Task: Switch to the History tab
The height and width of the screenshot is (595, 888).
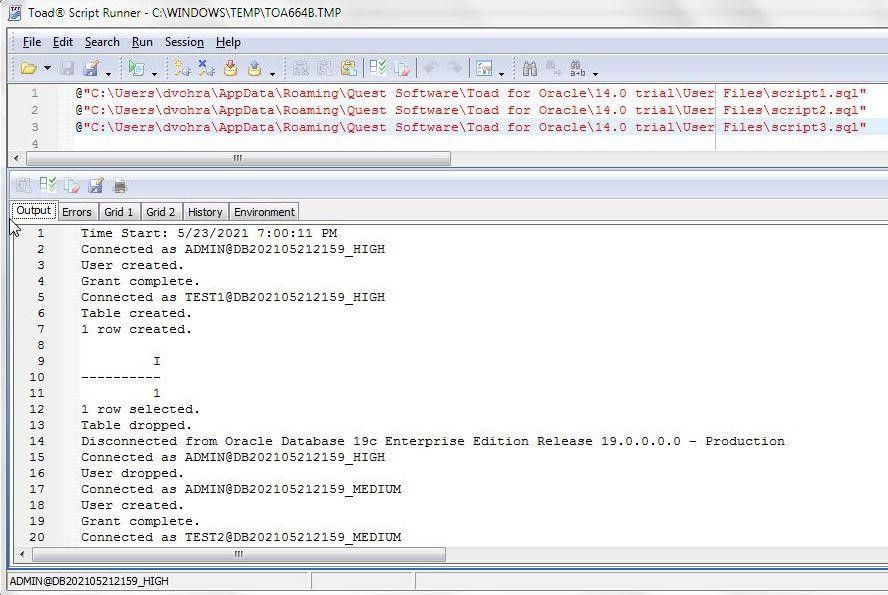Action: 205,212
